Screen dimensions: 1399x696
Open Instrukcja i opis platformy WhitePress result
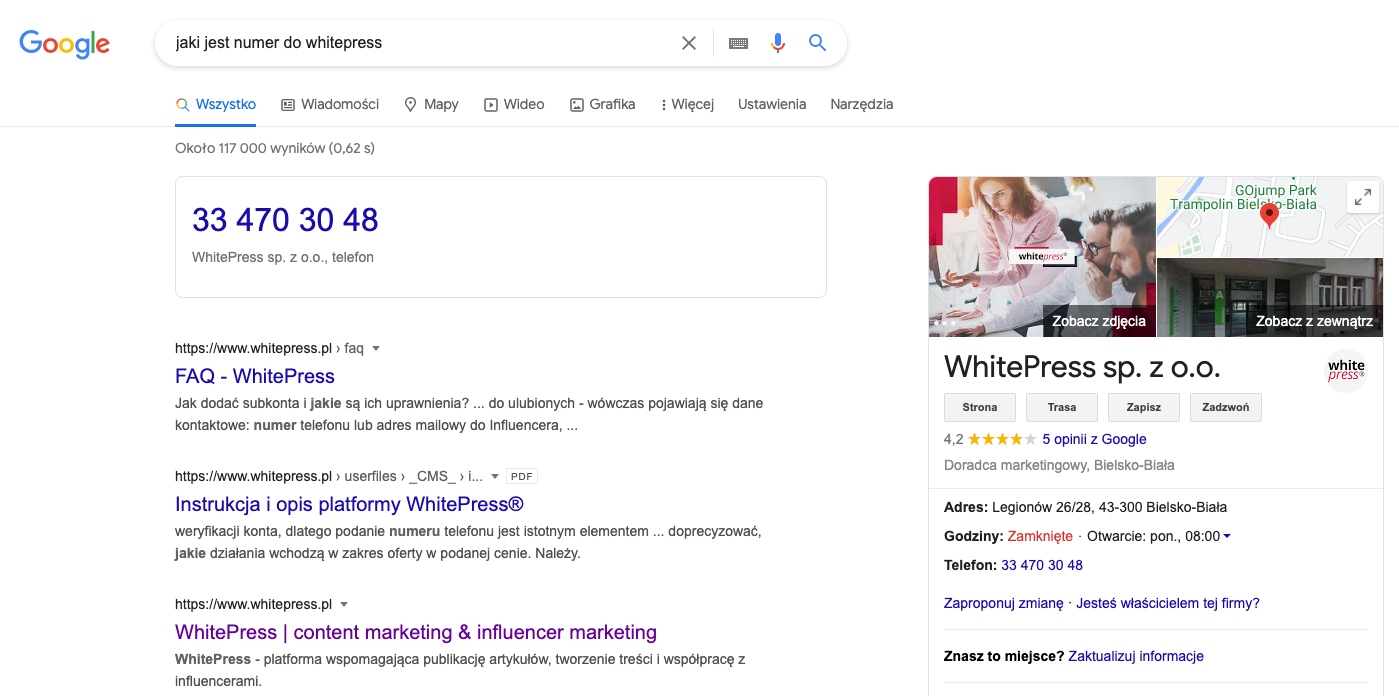click(x=349, y=504)
